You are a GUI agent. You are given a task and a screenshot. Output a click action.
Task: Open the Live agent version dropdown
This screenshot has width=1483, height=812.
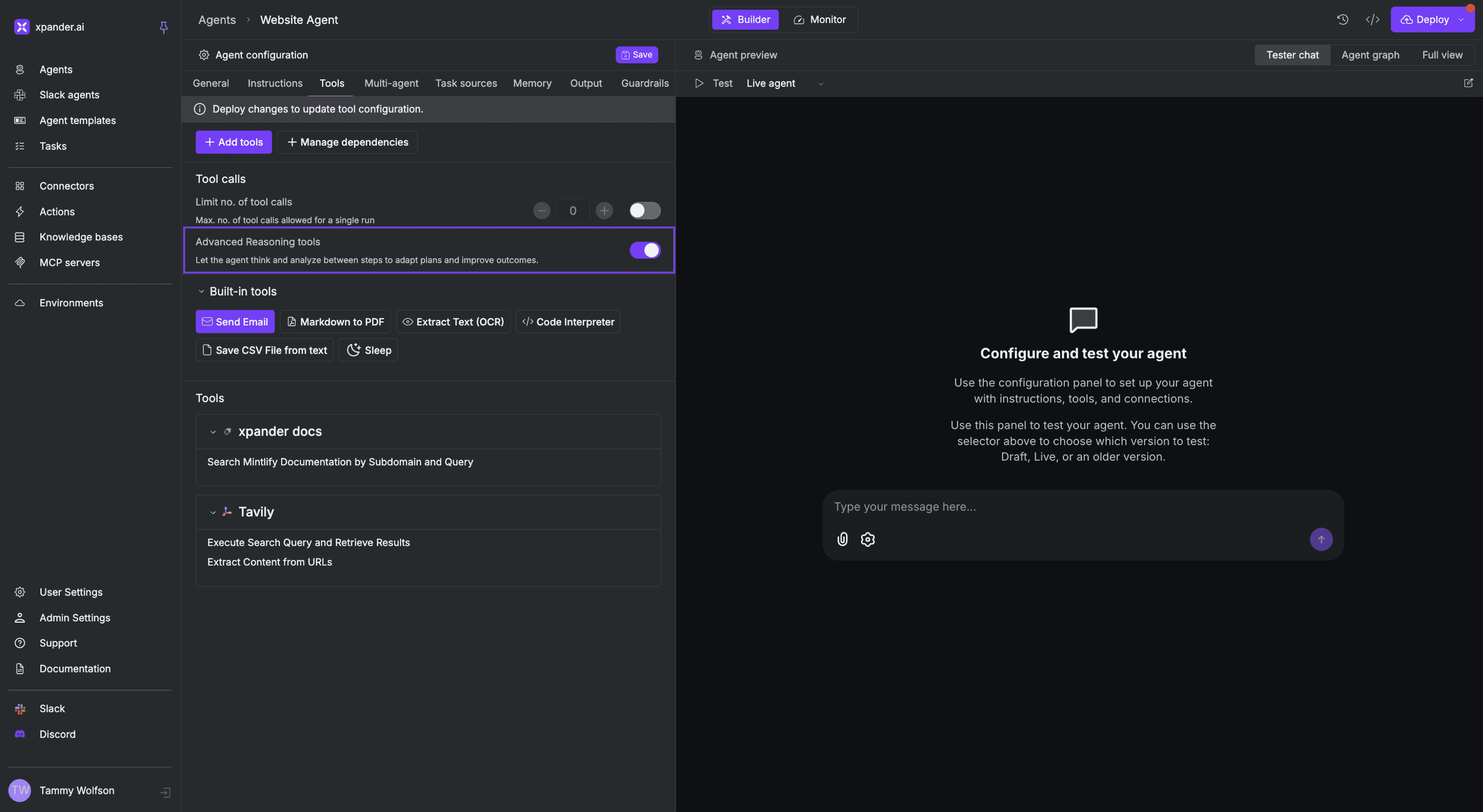coord(784,84)
